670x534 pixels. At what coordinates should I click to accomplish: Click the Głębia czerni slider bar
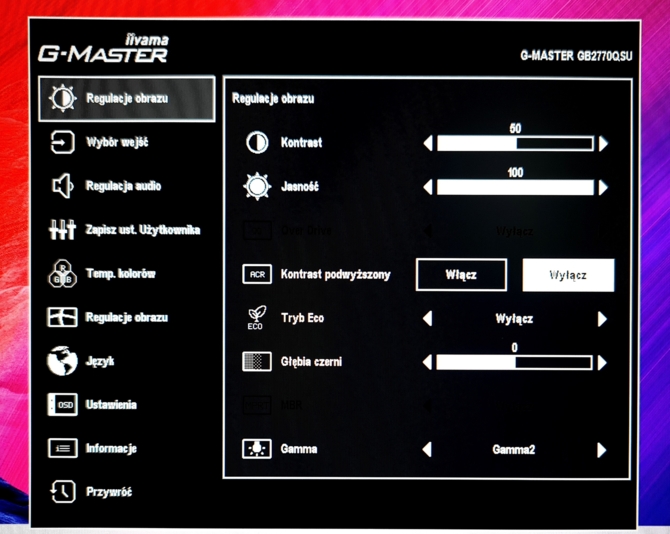[514, 363]
